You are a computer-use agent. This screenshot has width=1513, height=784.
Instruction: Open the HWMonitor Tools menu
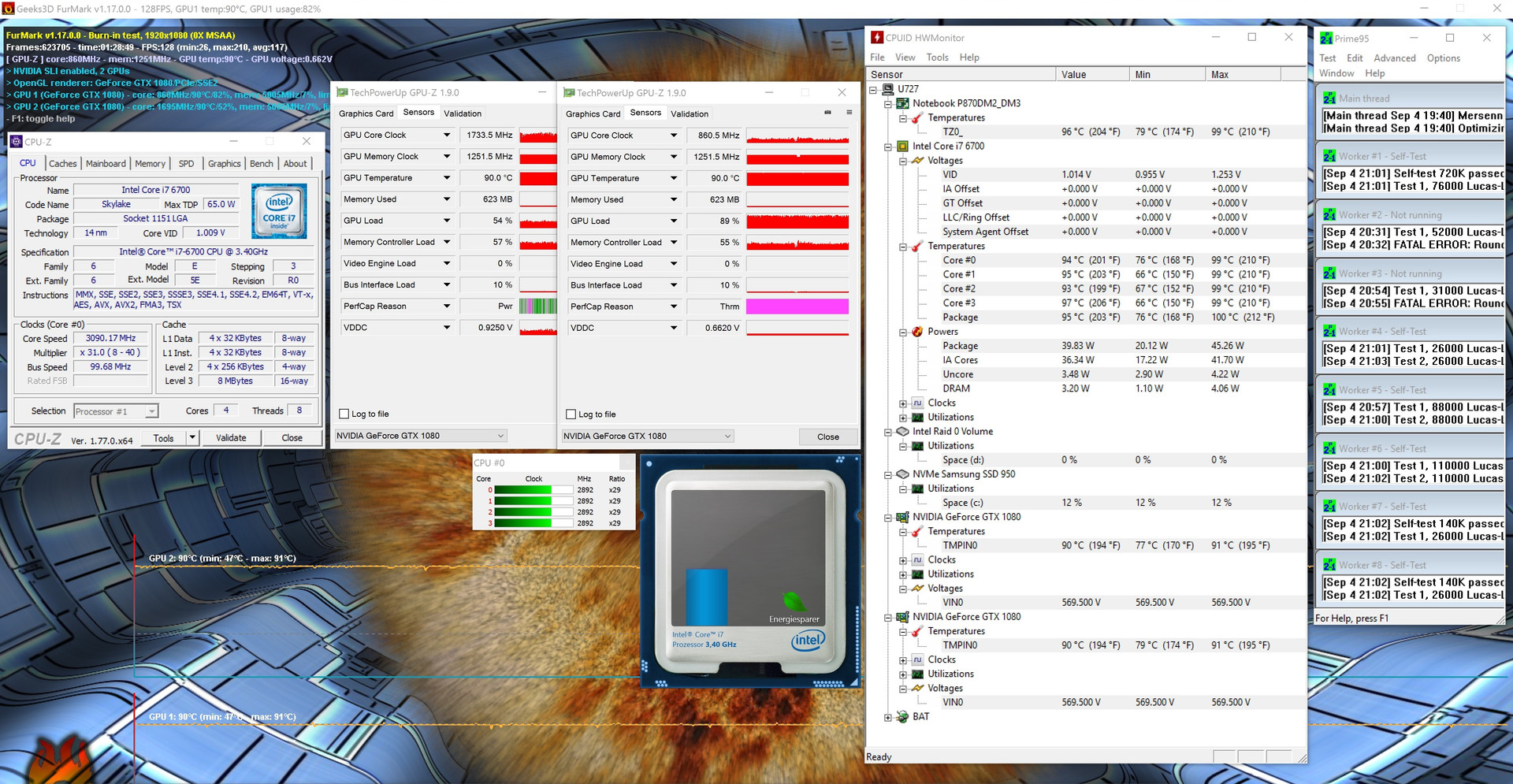(937, 58)
